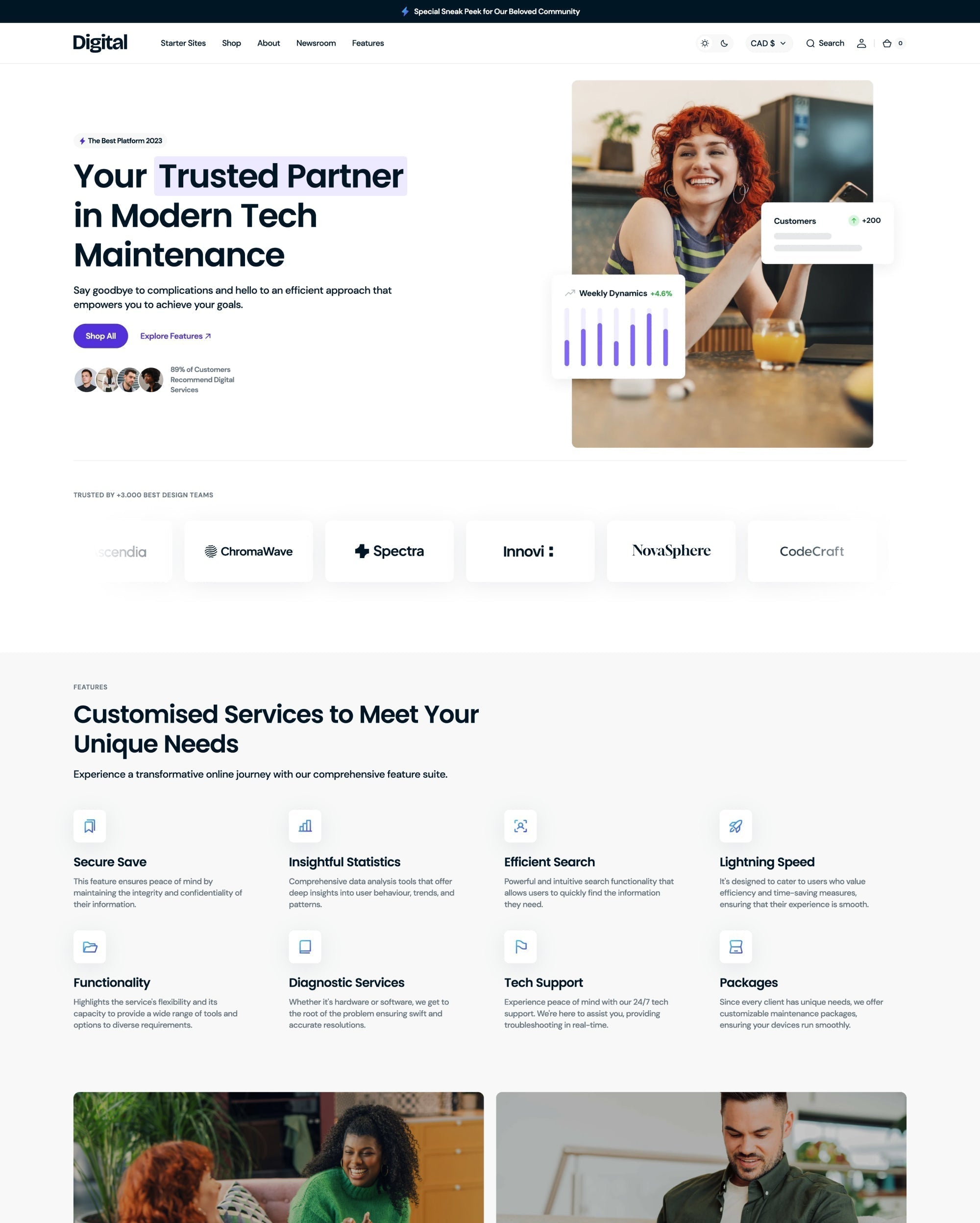Click the Insightful Statistics bar chart icon
Viewport: 980px width, 1223px height.
click(x=305, y=826)
